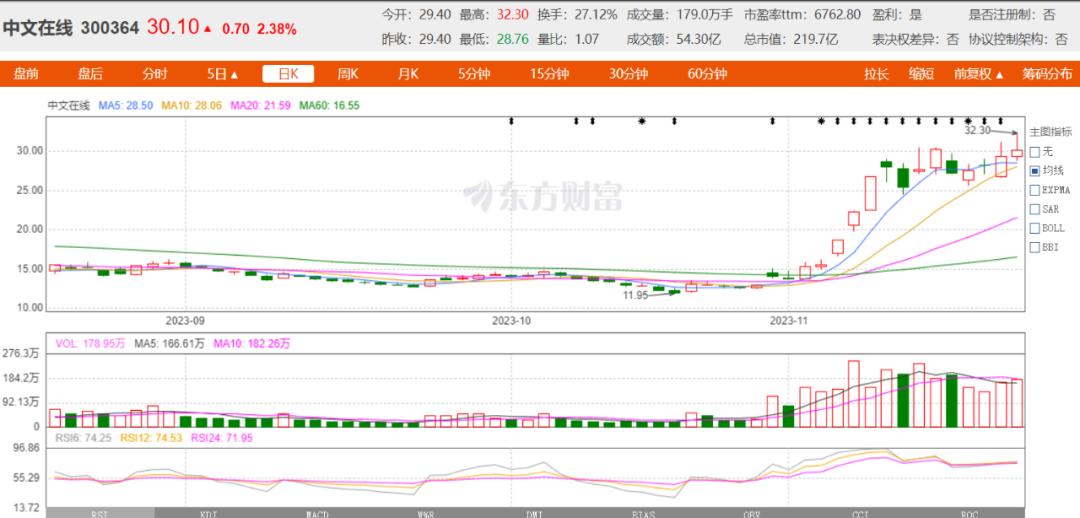The image size is (1080, 518).
Task: Click the volume MA10: 182.26万 label
Action: click(x=252, y=343)
